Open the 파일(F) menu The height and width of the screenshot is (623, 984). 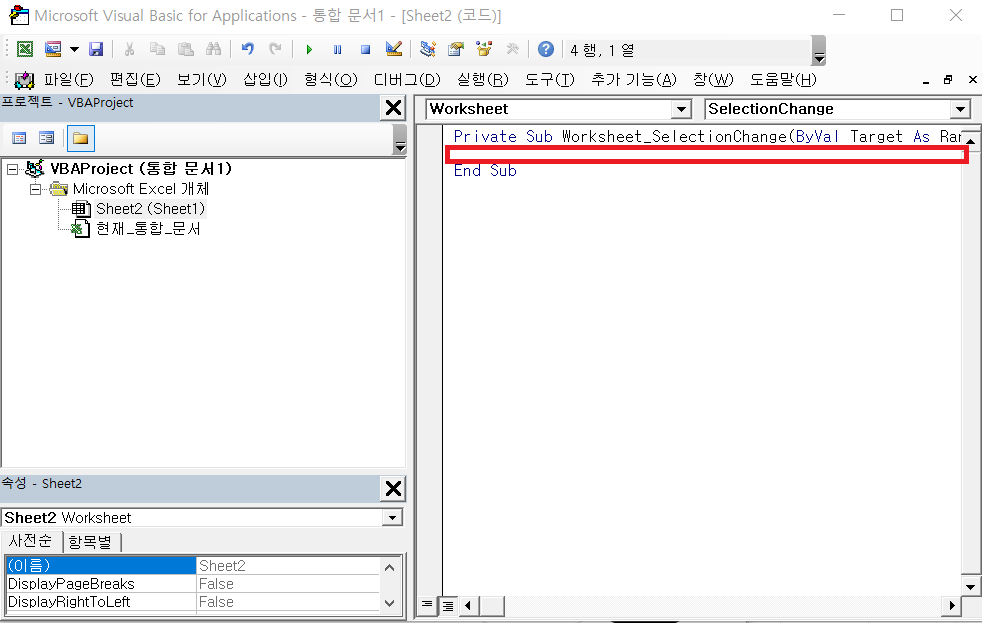coord(68,80)
